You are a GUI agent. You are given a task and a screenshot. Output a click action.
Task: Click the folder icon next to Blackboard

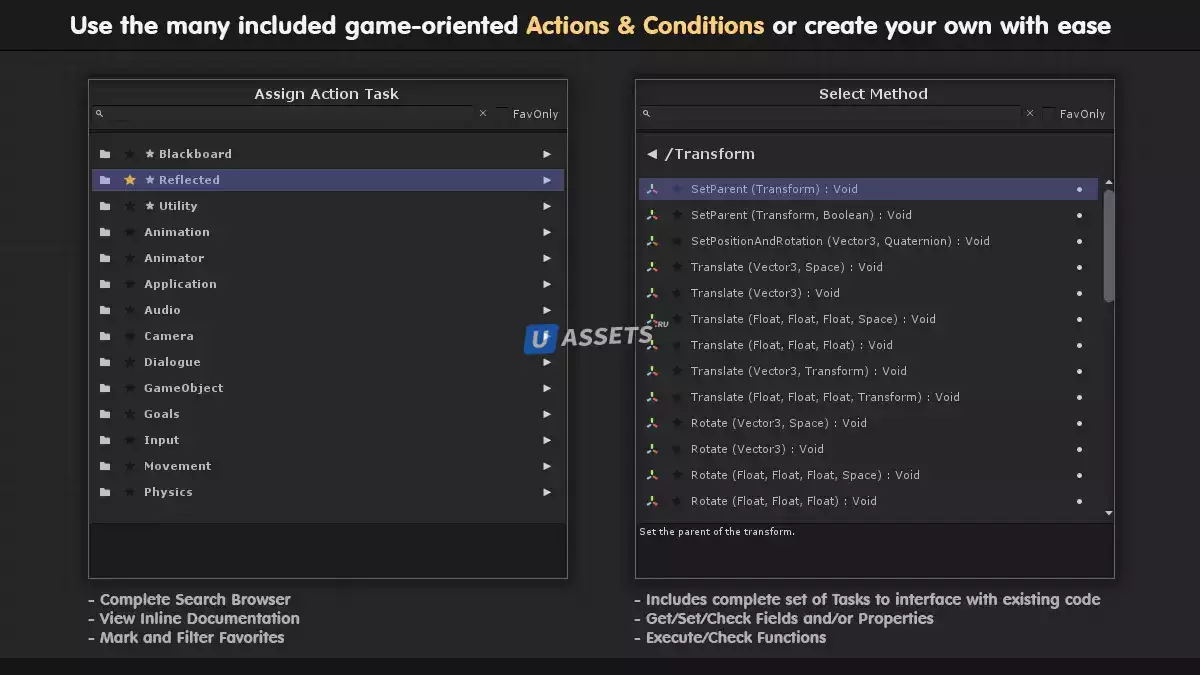tap(105, 154)
